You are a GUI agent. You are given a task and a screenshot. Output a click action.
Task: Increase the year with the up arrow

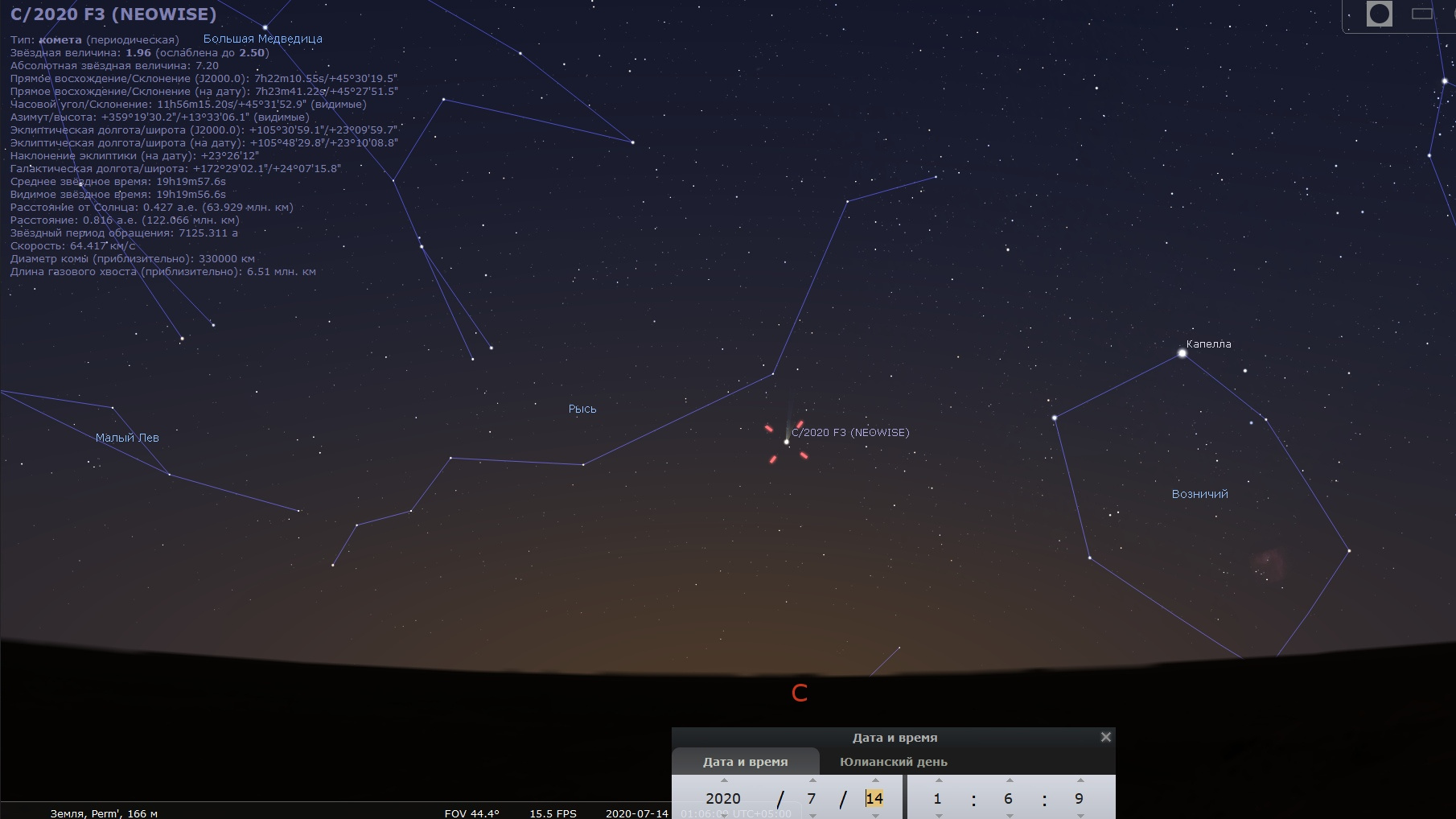click(724, 780)
